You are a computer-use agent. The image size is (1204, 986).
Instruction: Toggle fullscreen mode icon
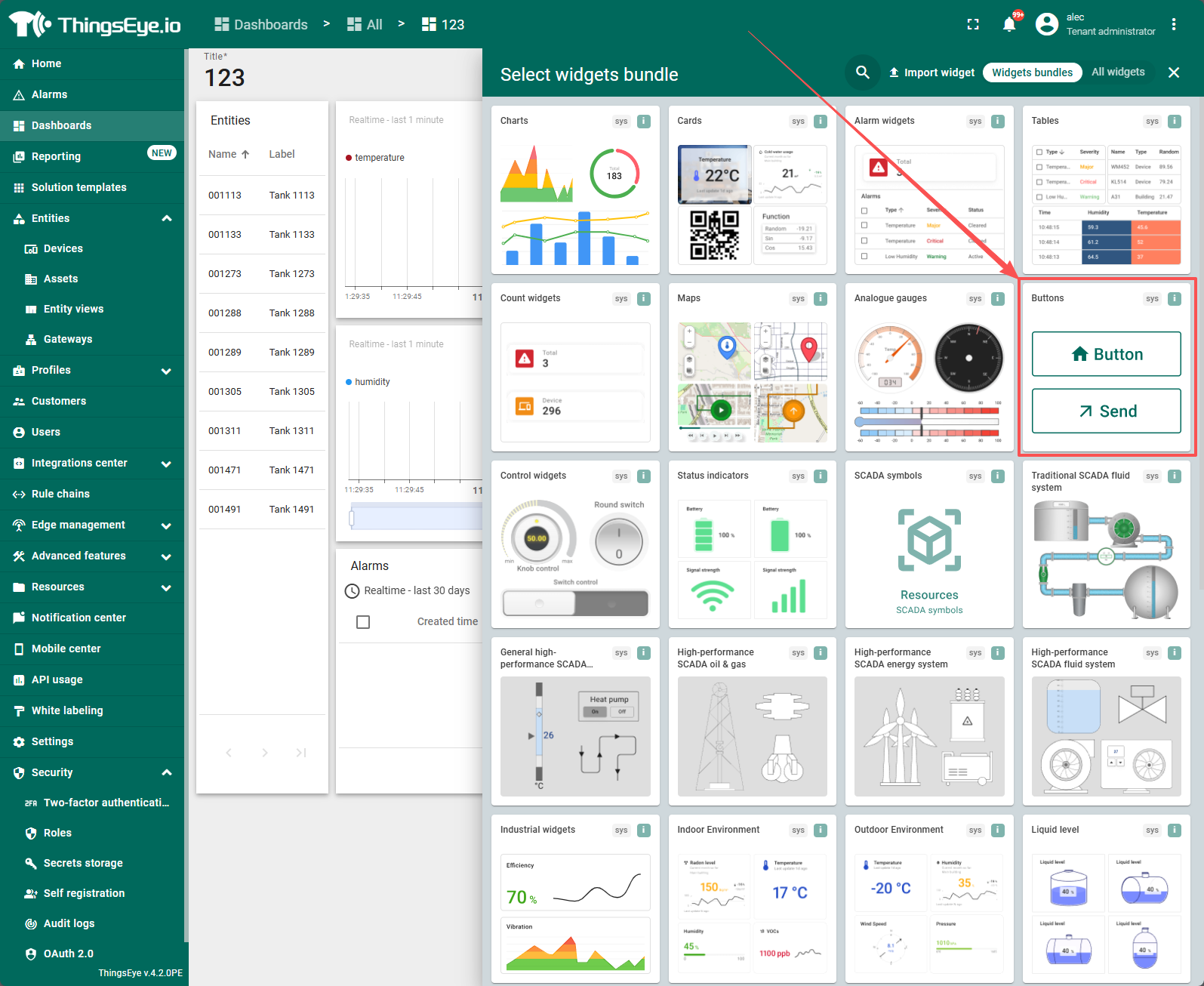[973, 25]
